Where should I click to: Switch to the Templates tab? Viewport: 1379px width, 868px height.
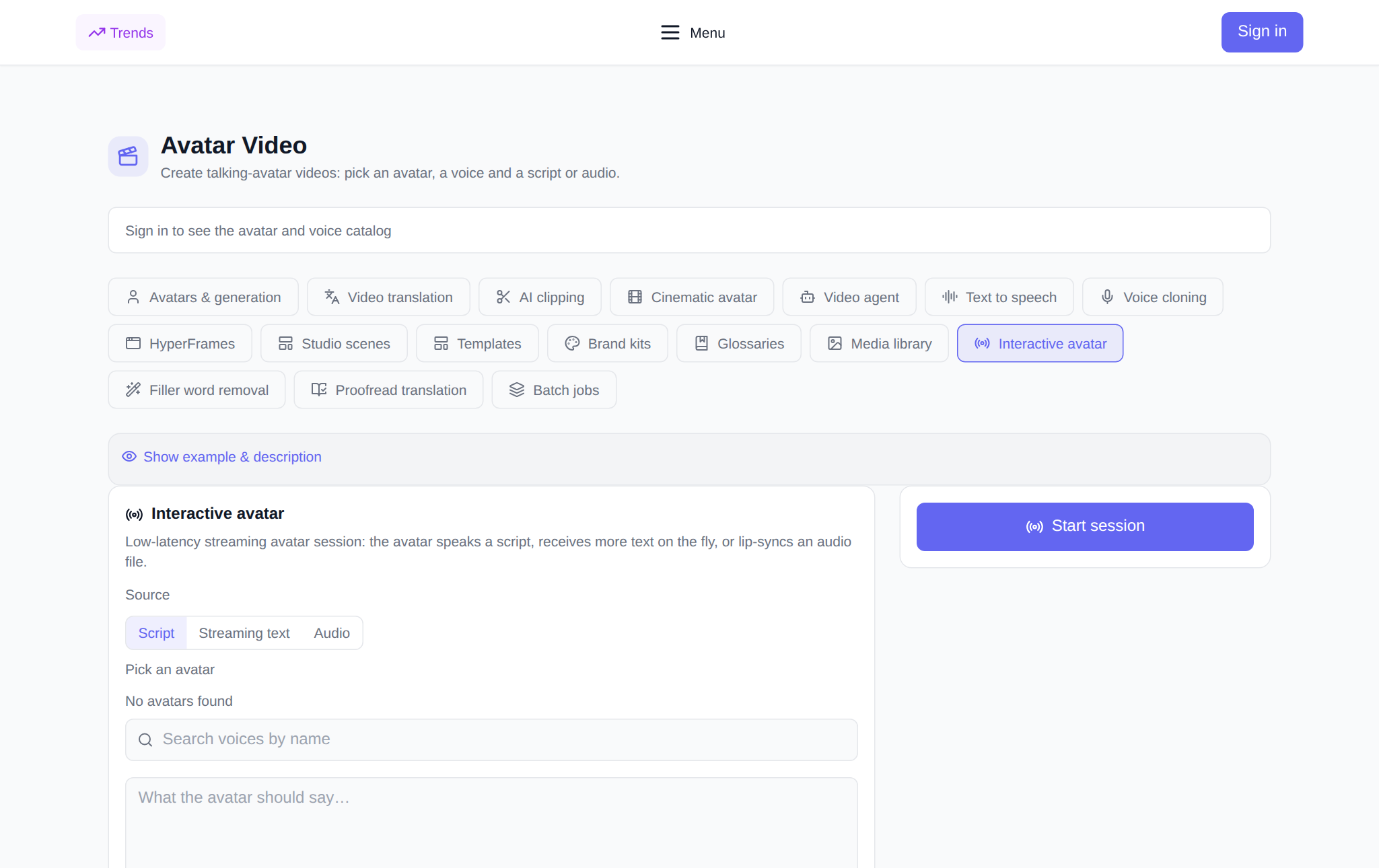[x=477, y=343]
